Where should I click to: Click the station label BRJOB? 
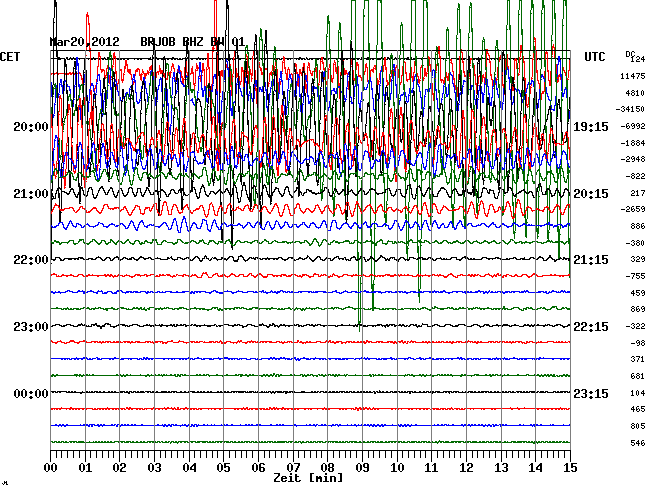[158, 42]
